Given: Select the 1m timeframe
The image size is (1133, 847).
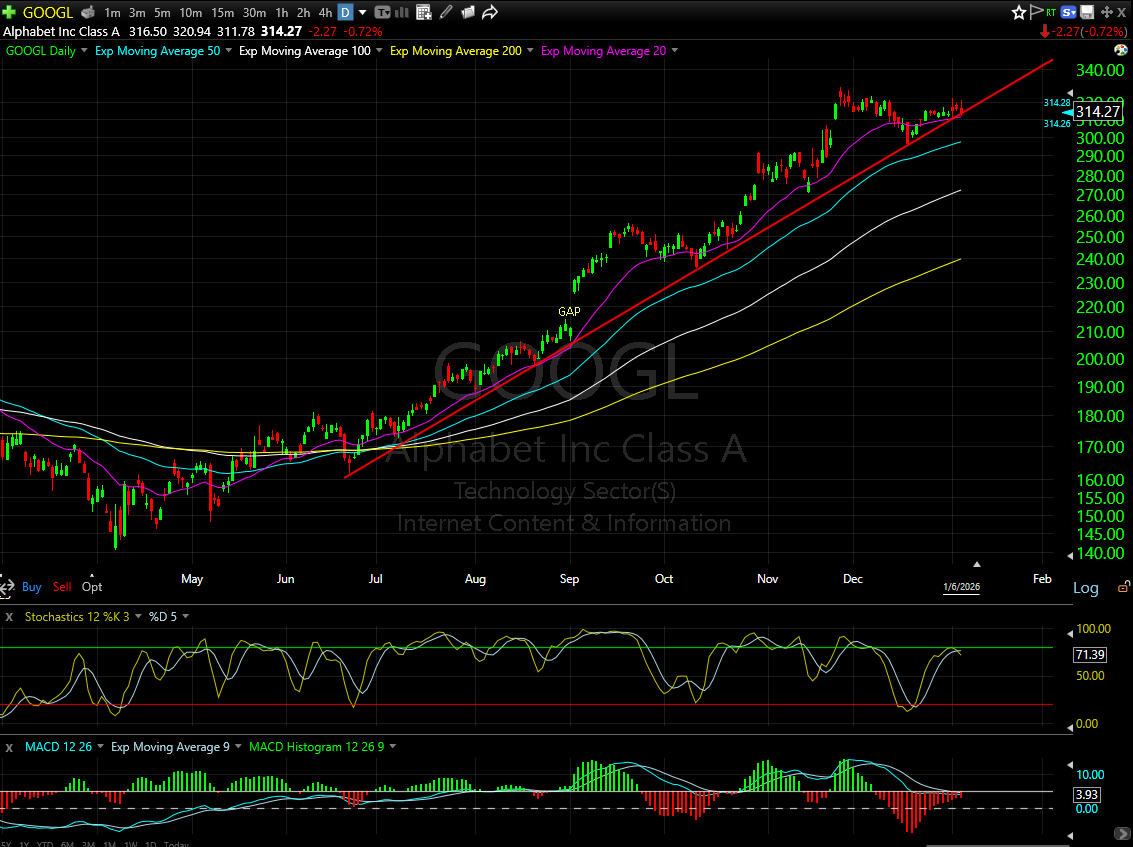Looking at the screenshot, I should click(112, 12).
